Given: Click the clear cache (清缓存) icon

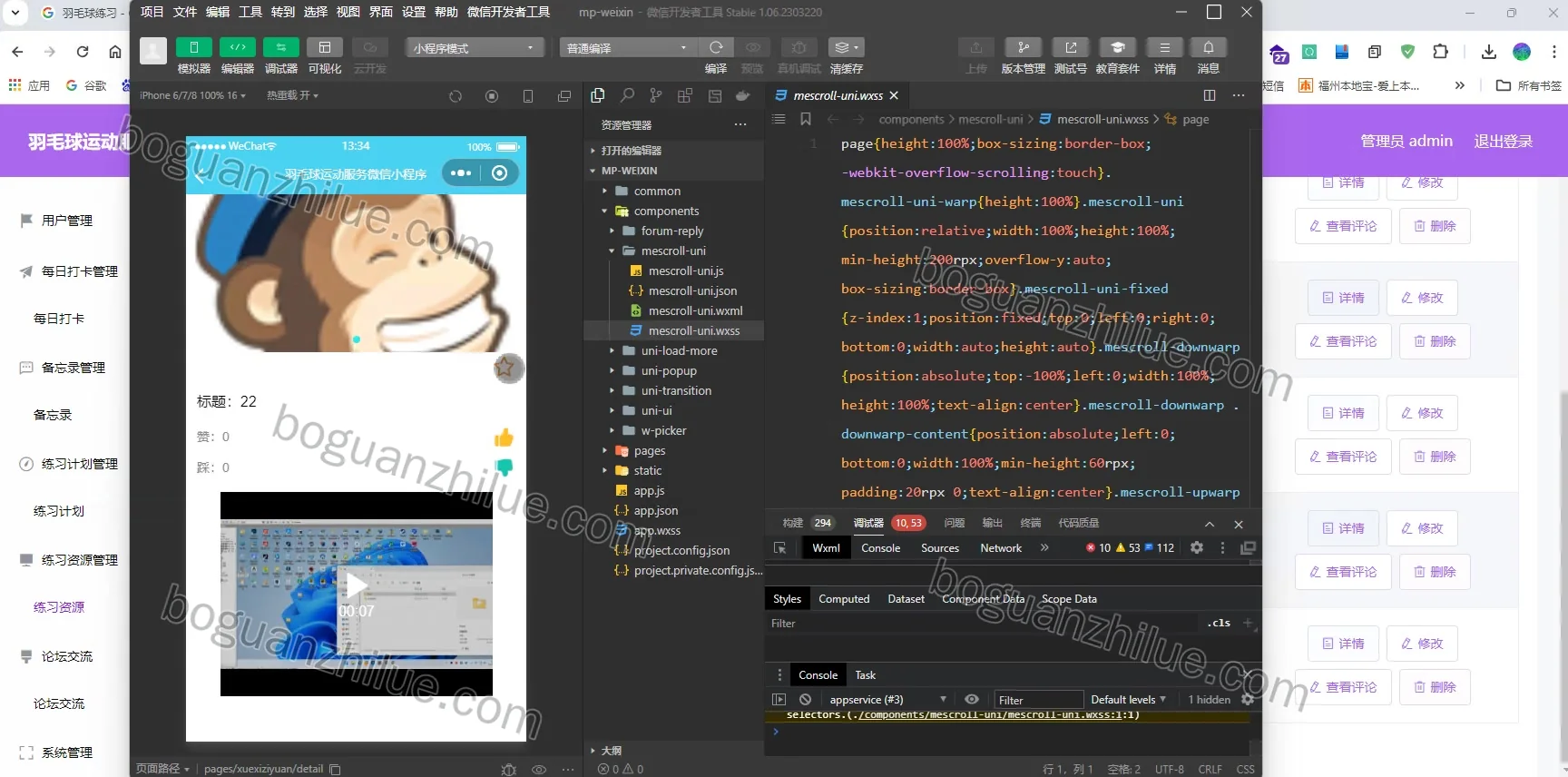Looking at the screenshot, I should (x=846, y=47).
